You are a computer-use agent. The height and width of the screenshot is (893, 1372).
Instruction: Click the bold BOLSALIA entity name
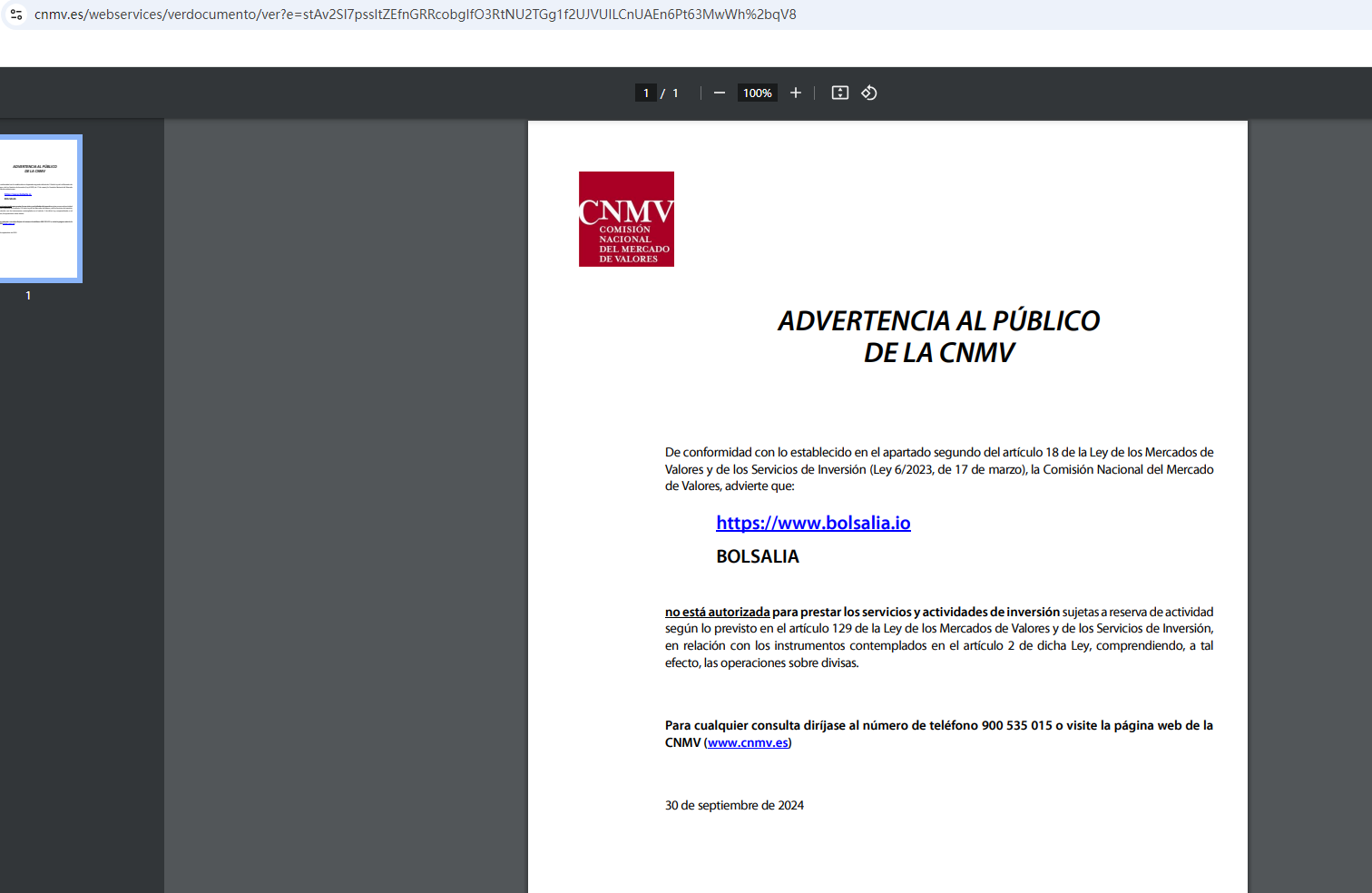point(758,556)
